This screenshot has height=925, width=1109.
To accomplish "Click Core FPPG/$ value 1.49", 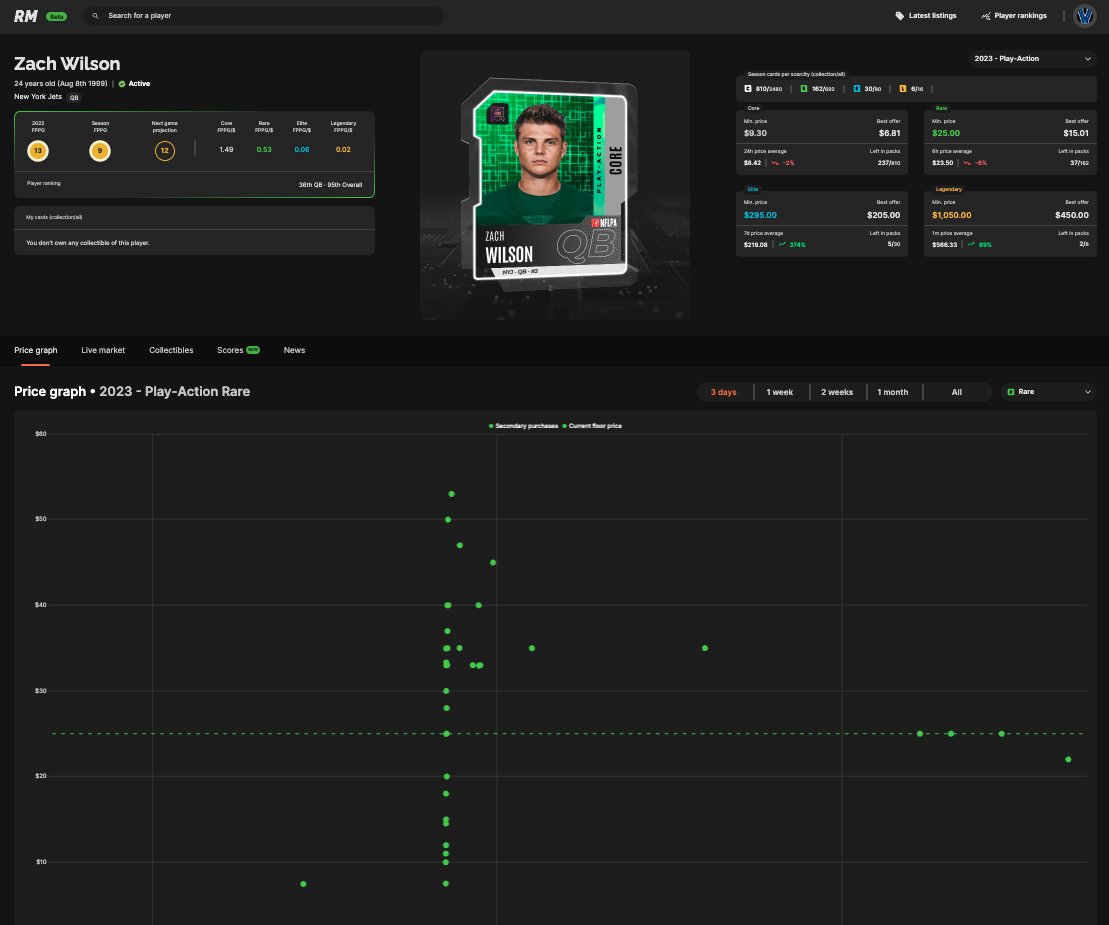I will point(226,149).
